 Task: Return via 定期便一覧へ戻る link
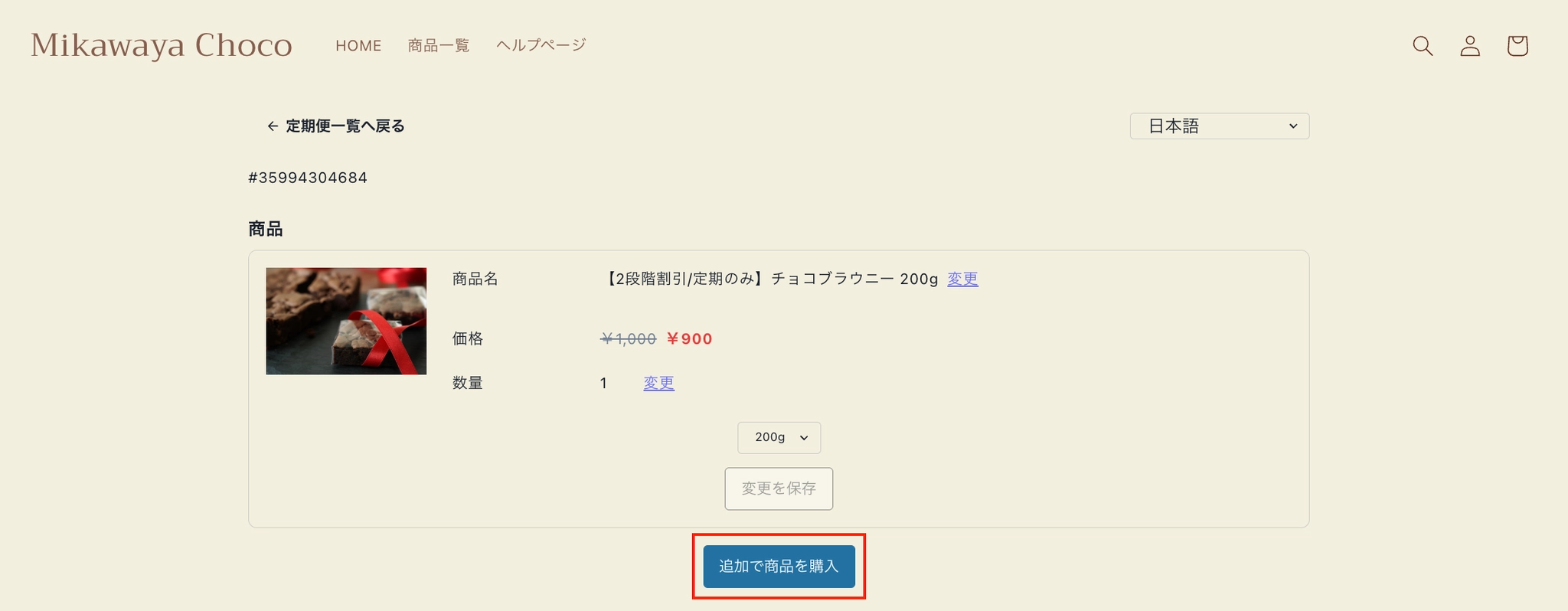(x=345, y=126)
